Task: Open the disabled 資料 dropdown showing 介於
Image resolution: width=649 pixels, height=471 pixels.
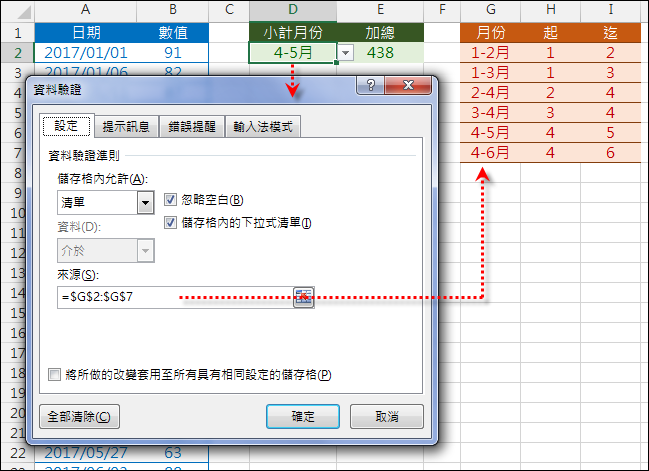Action: pyautogui.click(x=145, y=250)
